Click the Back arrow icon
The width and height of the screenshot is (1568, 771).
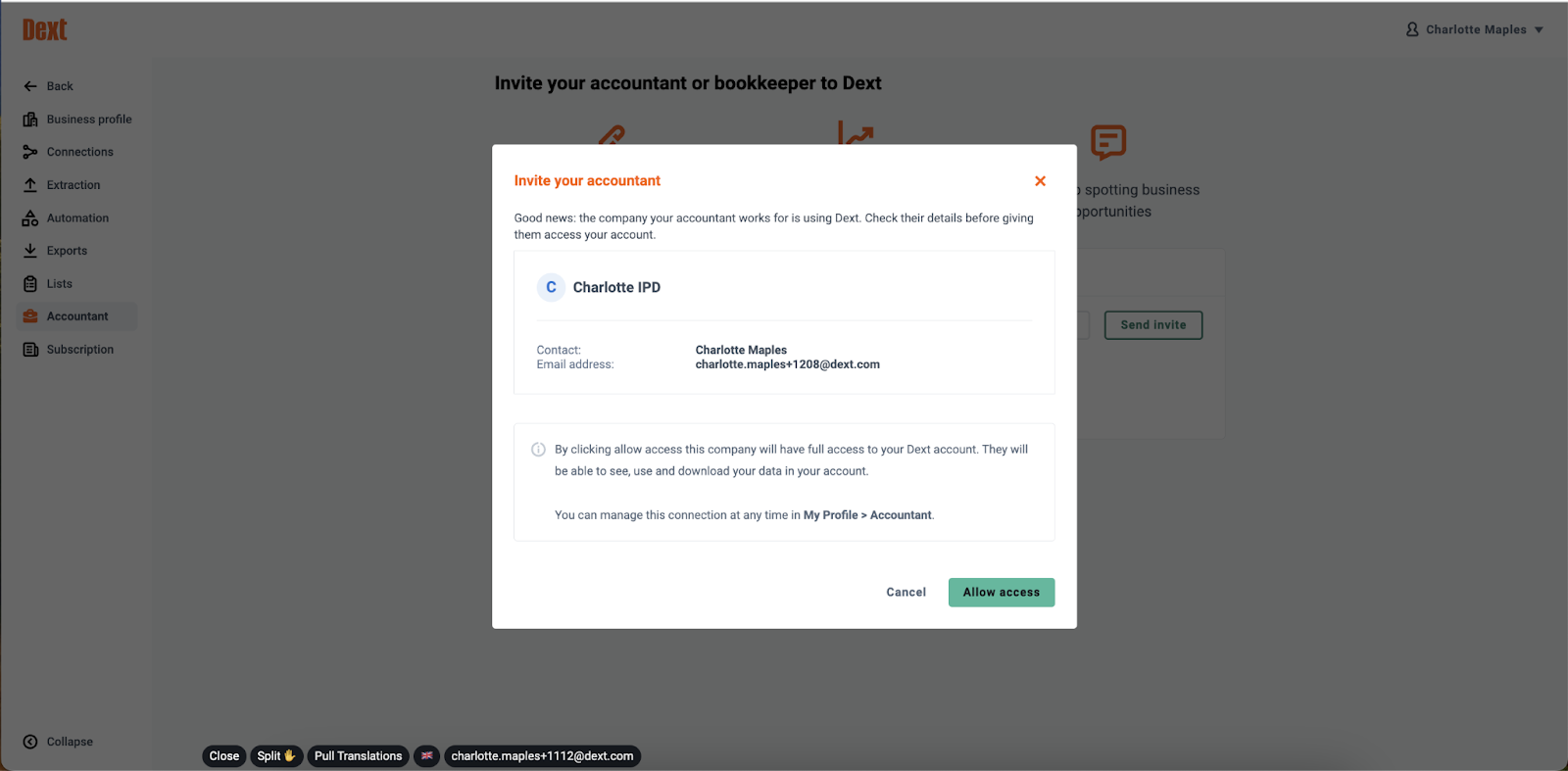coord(30,86)
